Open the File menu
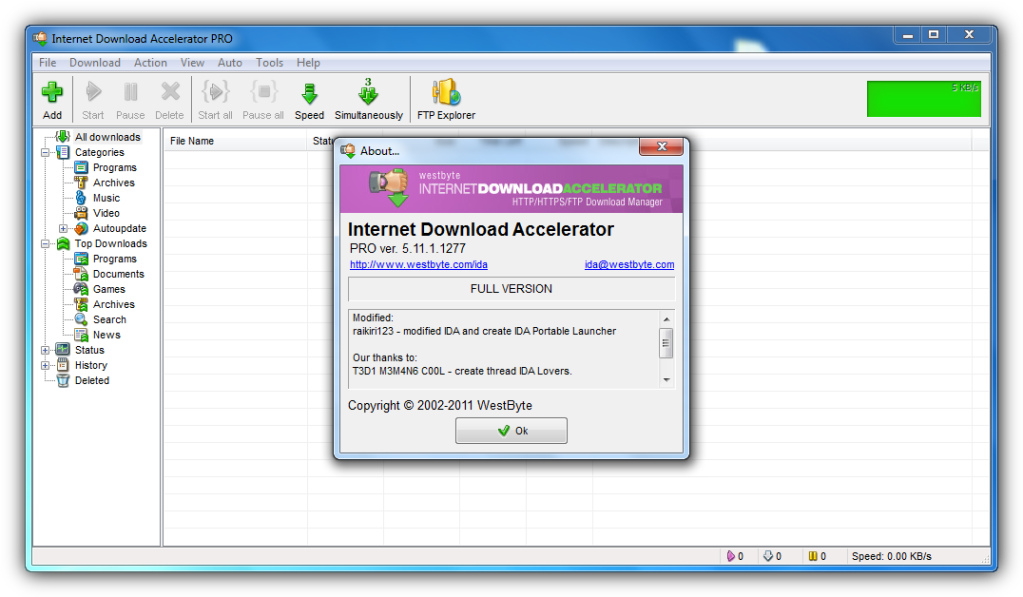This screenshot has height=597, width=1023. point(48,63)
